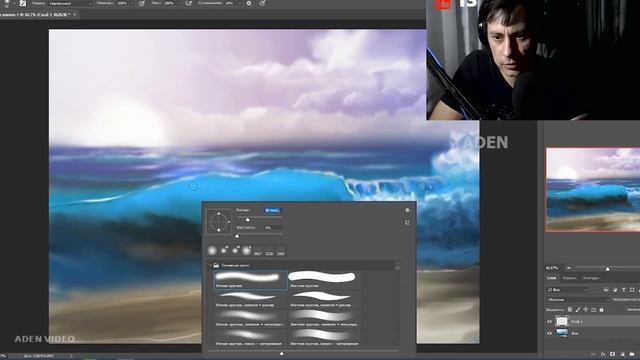The image size is (640, 360).
Task: Select second recent brush thumbnail
Action: (x=224, y=250)
